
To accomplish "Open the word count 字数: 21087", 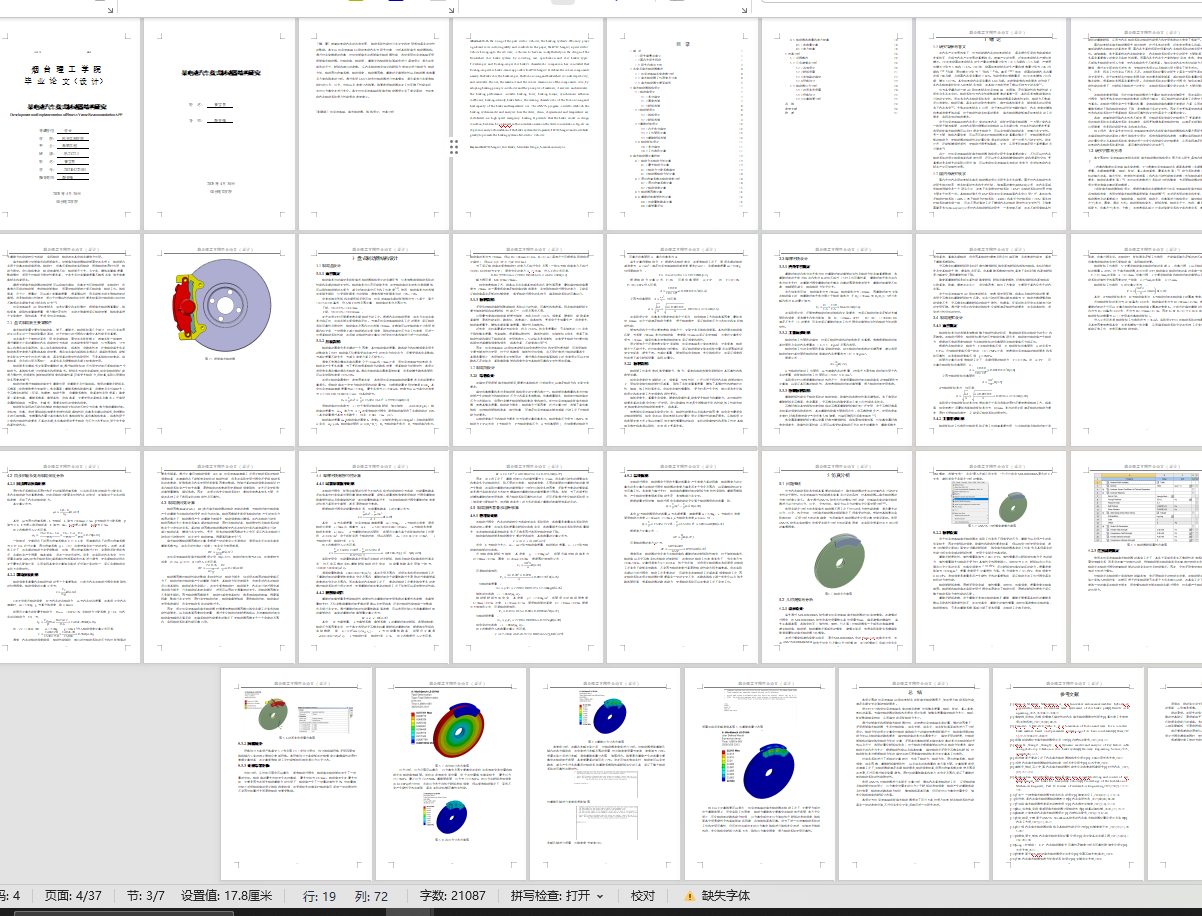I will click(453, 896).
